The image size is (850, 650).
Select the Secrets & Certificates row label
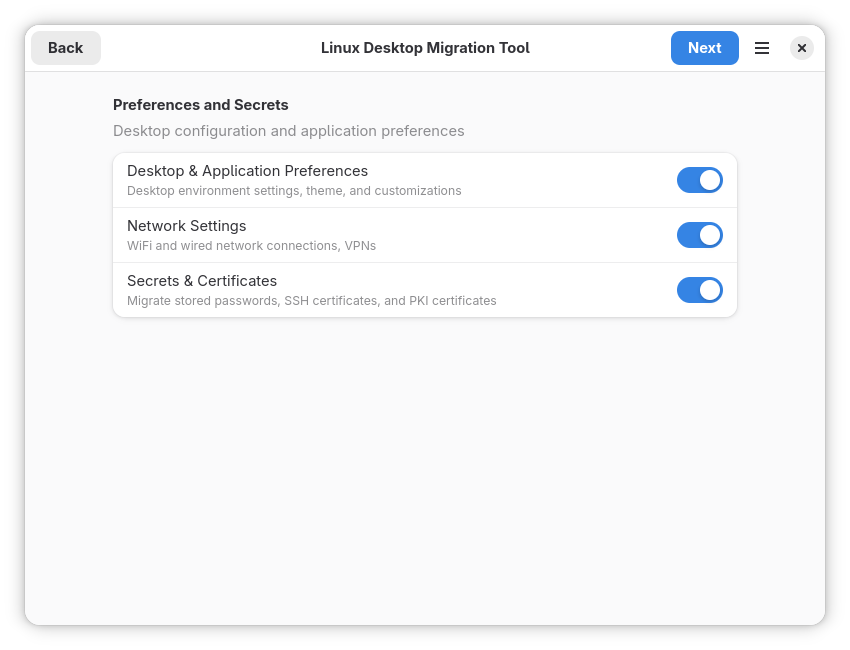click(x=201, y=281)
